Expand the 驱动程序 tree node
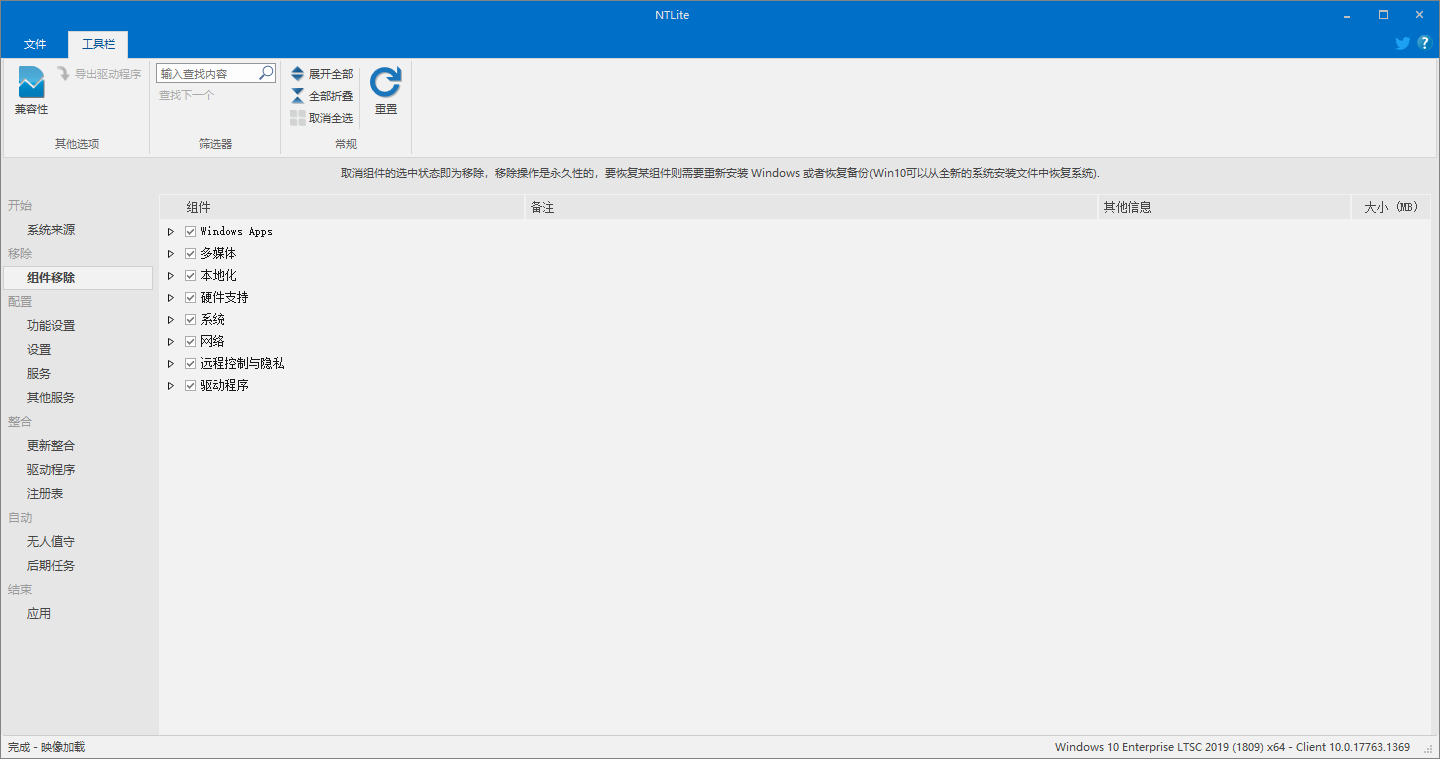 pos(171,386)
